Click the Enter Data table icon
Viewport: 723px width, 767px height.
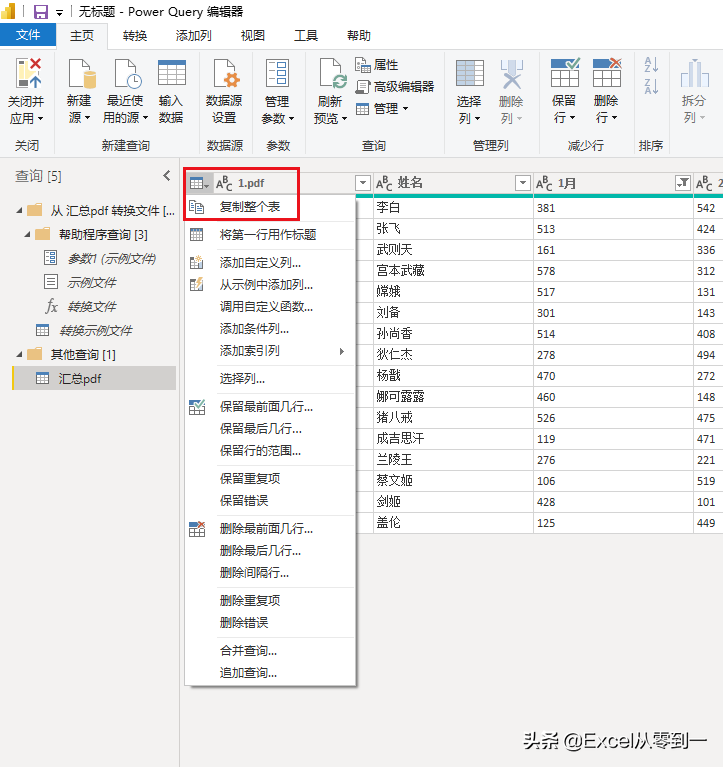tap(172, 73)
